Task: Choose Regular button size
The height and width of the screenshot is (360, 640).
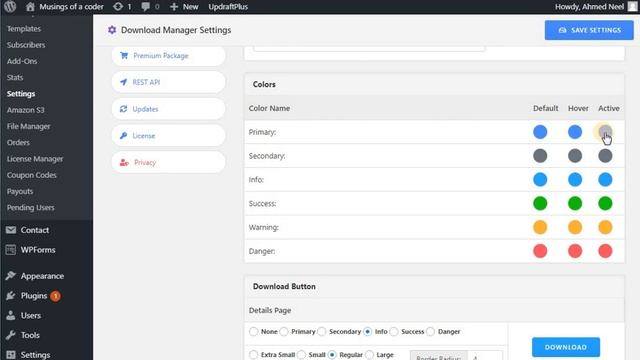Action: click(332, 355)
